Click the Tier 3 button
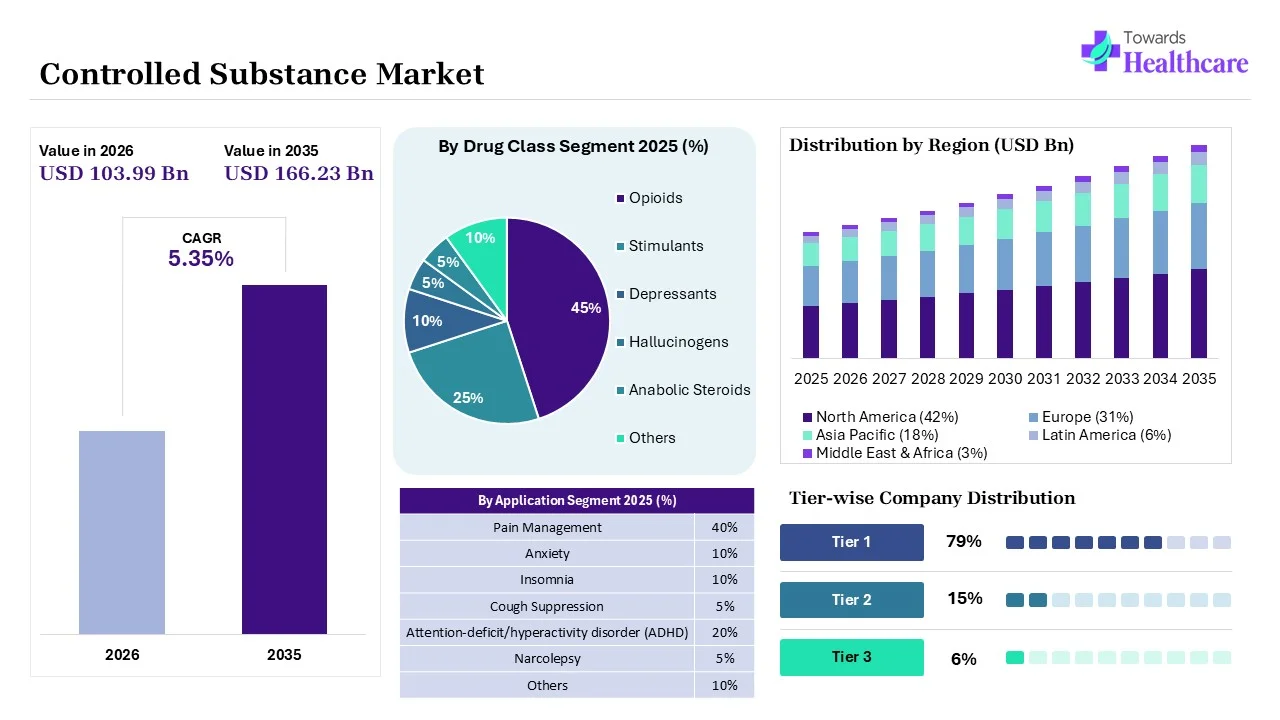 point(852,657)
